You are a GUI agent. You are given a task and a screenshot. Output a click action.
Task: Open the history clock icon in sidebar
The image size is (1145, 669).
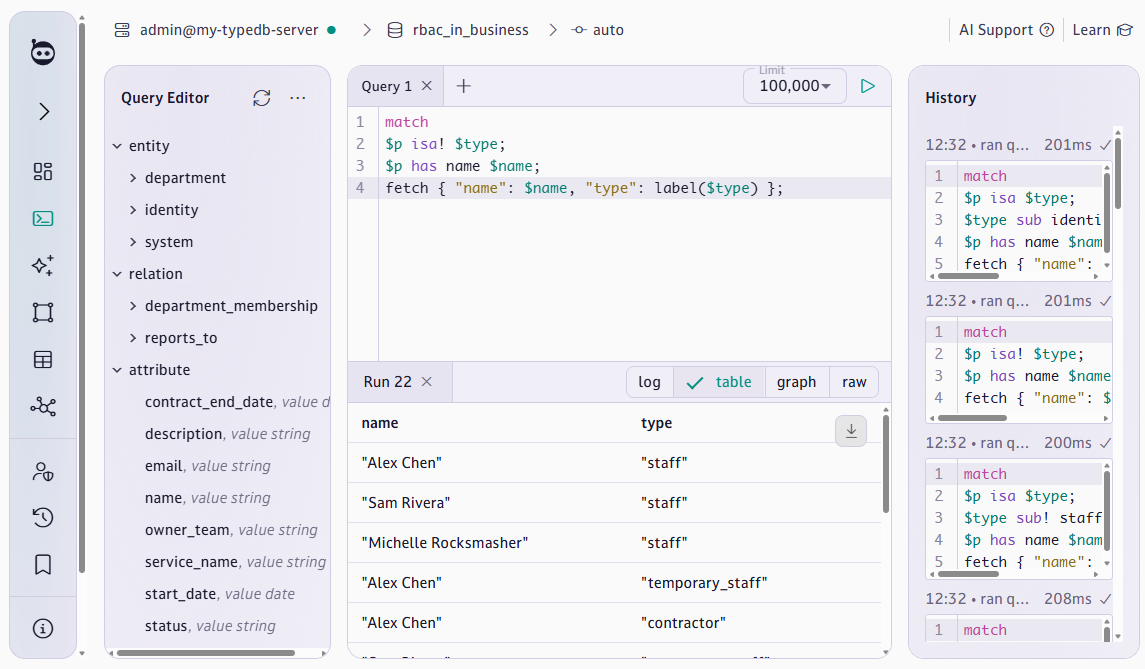pos(43,518)
